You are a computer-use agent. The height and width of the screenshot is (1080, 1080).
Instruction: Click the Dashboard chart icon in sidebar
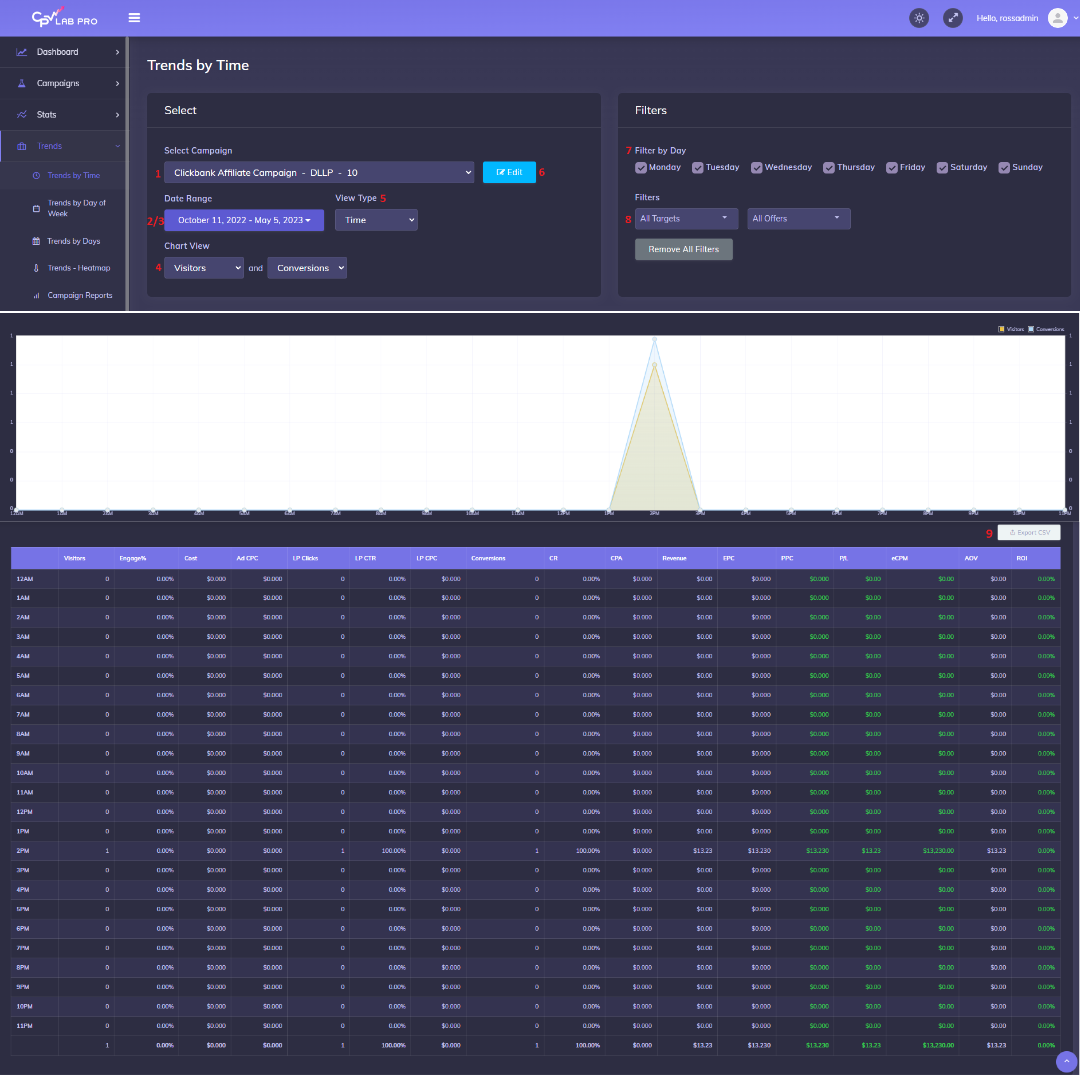point(22,52)
